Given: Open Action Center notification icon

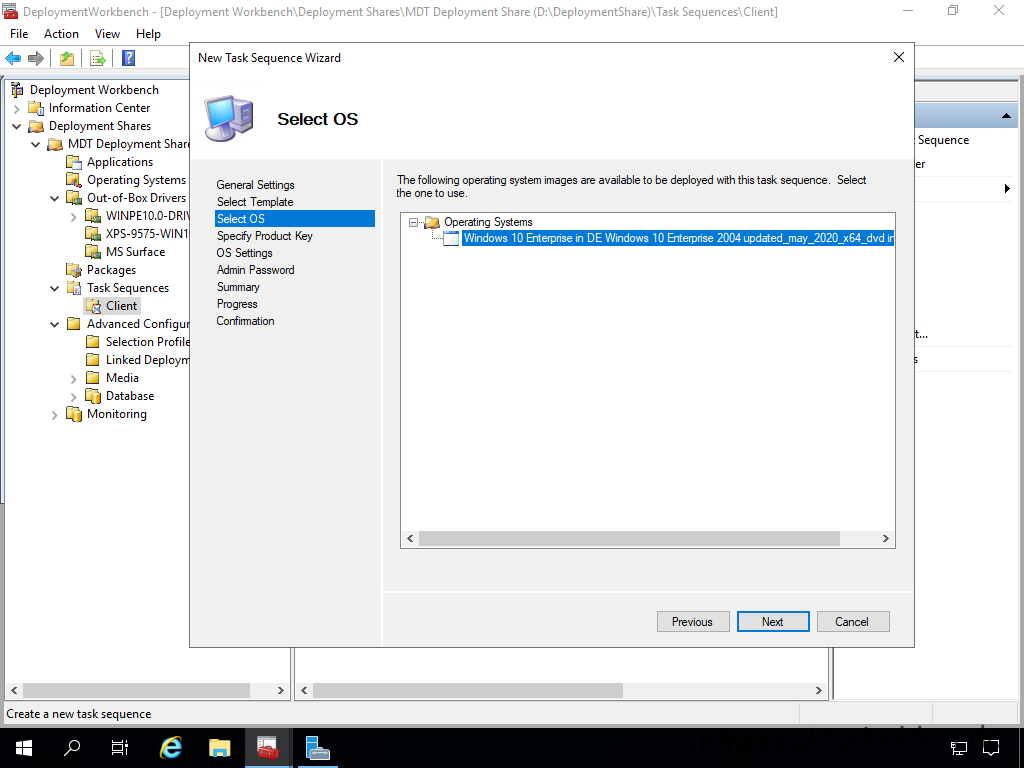Looking at the screenshot, I should (x=991, y=748).
